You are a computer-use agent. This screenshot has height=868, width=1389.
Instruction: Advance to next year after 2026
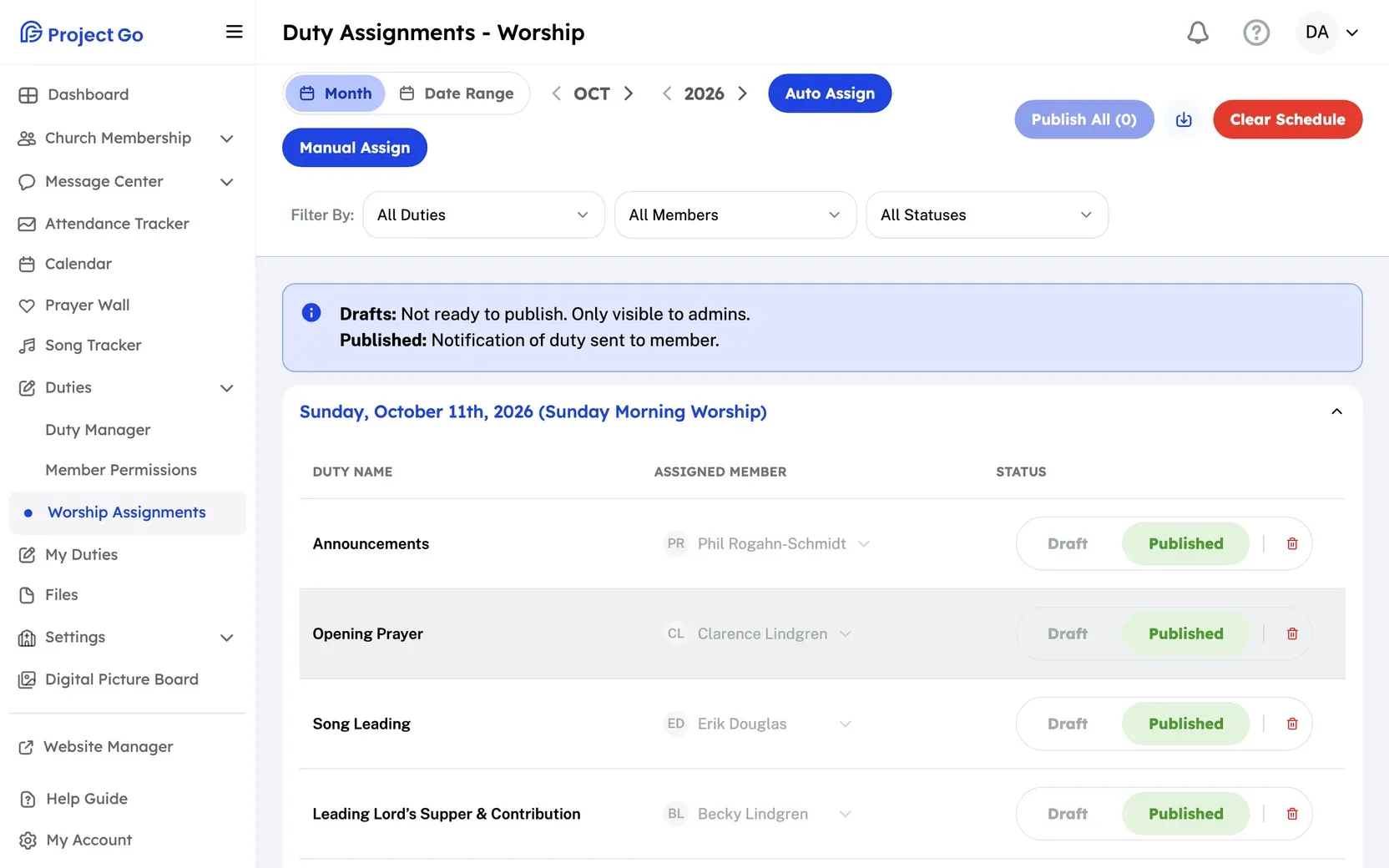[x=742, y=93]
